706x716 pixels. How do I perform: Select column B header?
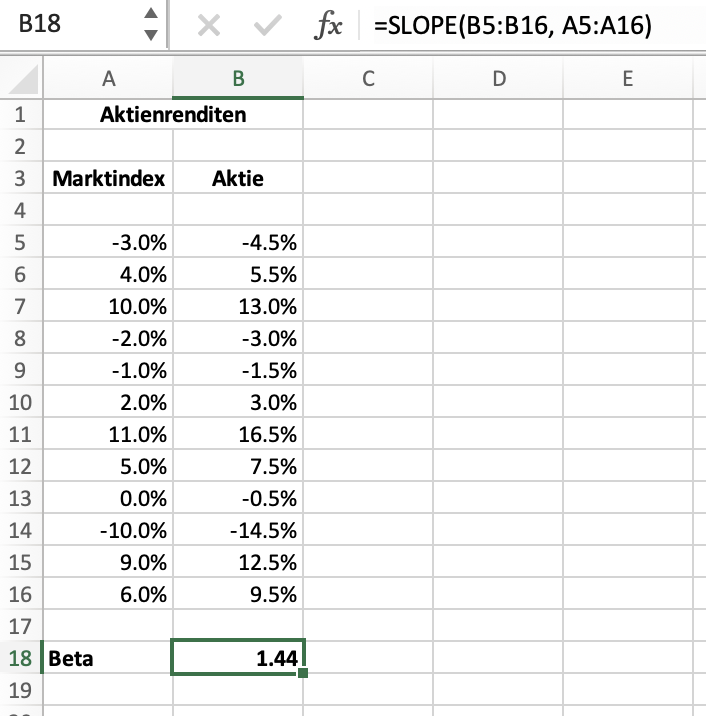click(238, 79)
